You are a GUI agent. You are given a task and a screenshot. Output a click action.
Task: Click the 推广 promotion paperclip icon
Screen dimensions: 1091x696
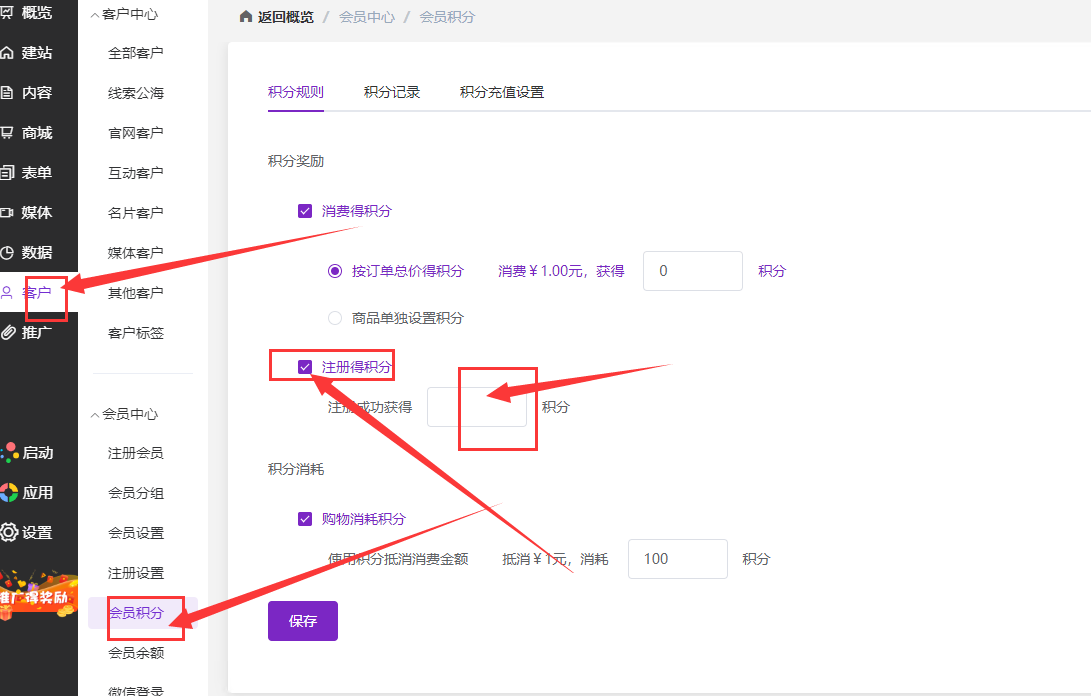click(x=8, y=333)
